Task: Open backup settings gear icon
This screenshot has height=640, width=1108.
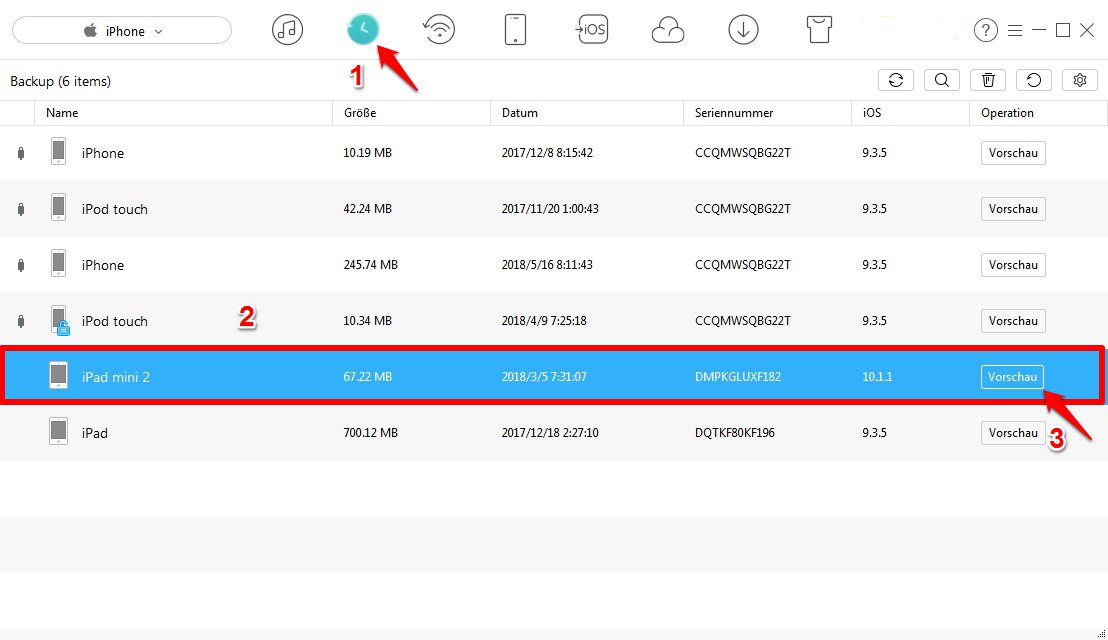Action: (1080, 80)
